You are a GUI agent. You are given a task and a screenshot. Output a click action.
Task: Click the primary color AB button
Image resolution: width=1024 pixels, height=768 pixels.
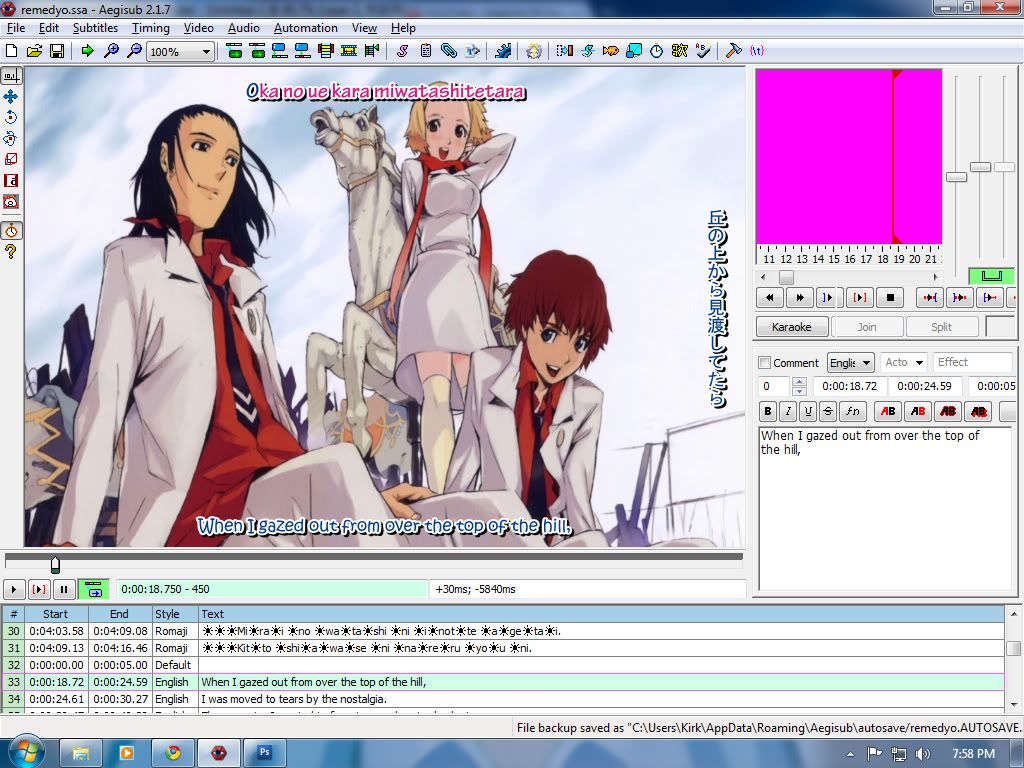click(886, 411)
